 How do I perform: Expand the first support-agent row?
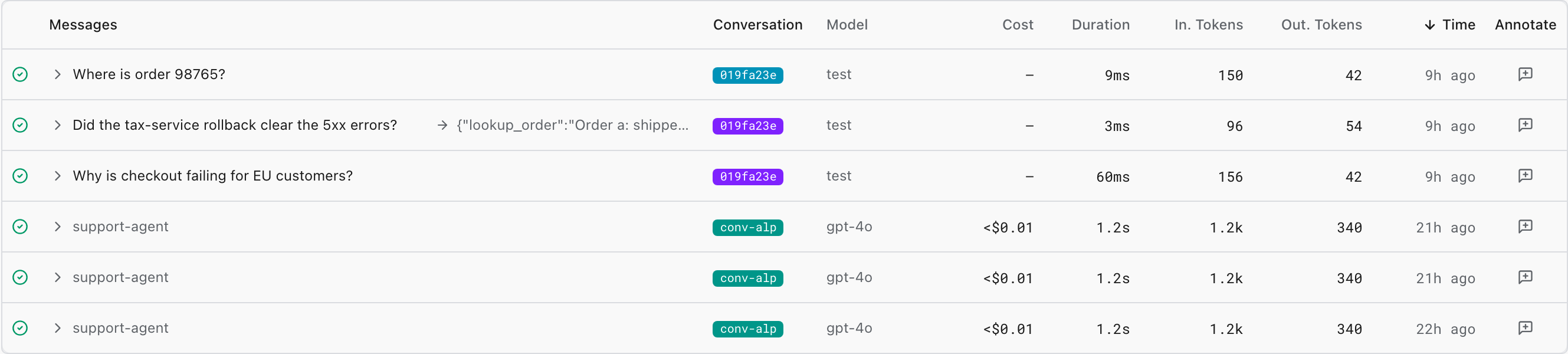coord(57,227)
